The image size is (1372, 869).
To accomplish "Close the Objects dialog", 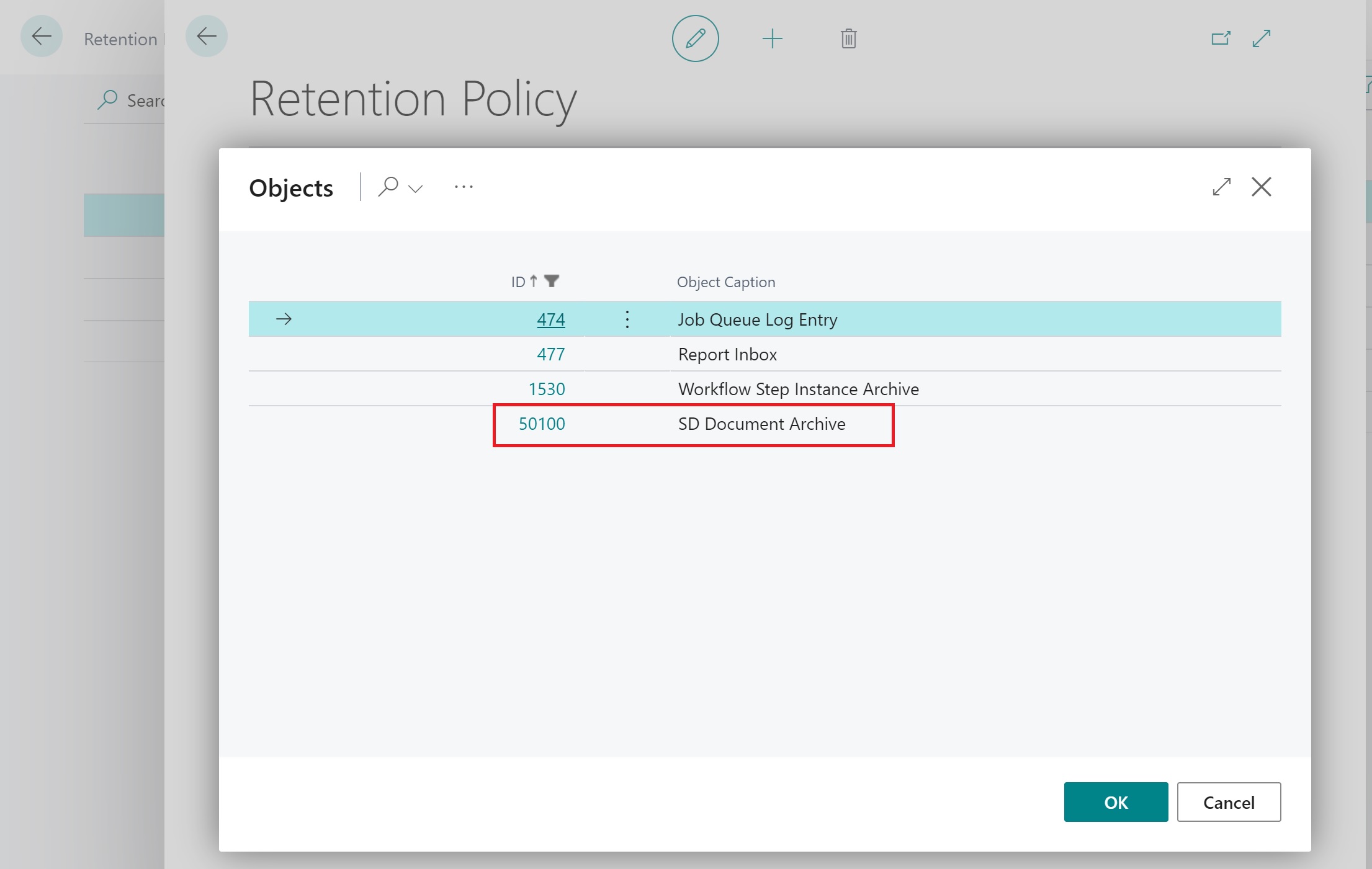I will tap(1261, 187).
